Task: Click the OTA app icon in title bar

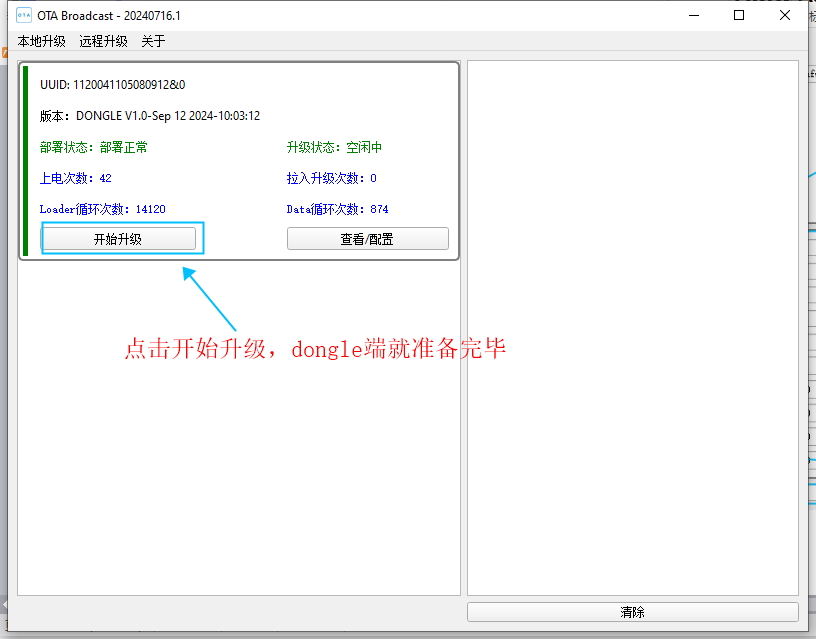Action: click(x=24, y=16)
